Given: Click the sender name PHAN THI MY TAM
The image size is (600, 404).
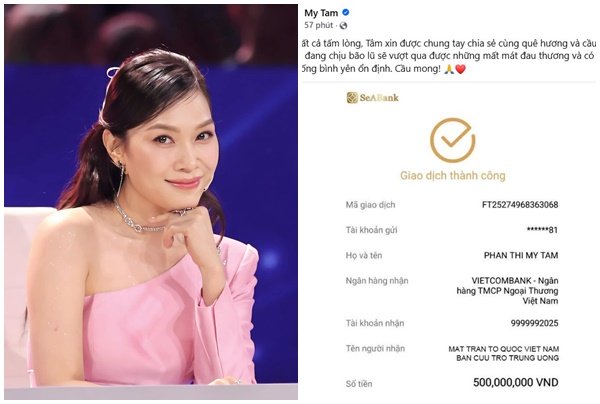Looking at the screenshot, I should pos(521,255).
